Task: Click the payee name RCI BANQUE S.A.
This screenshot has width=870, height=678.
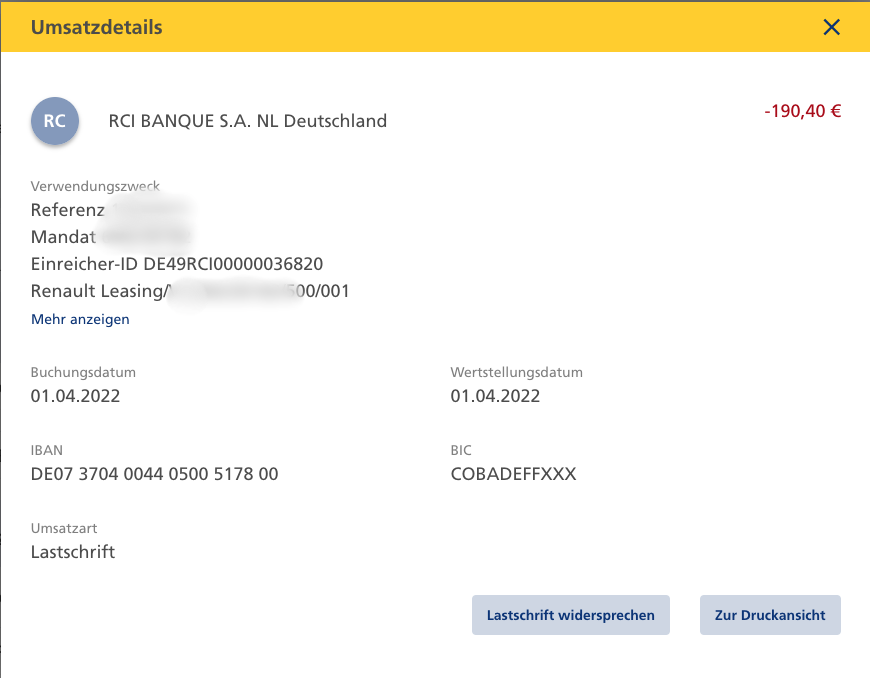Action: 247,121
